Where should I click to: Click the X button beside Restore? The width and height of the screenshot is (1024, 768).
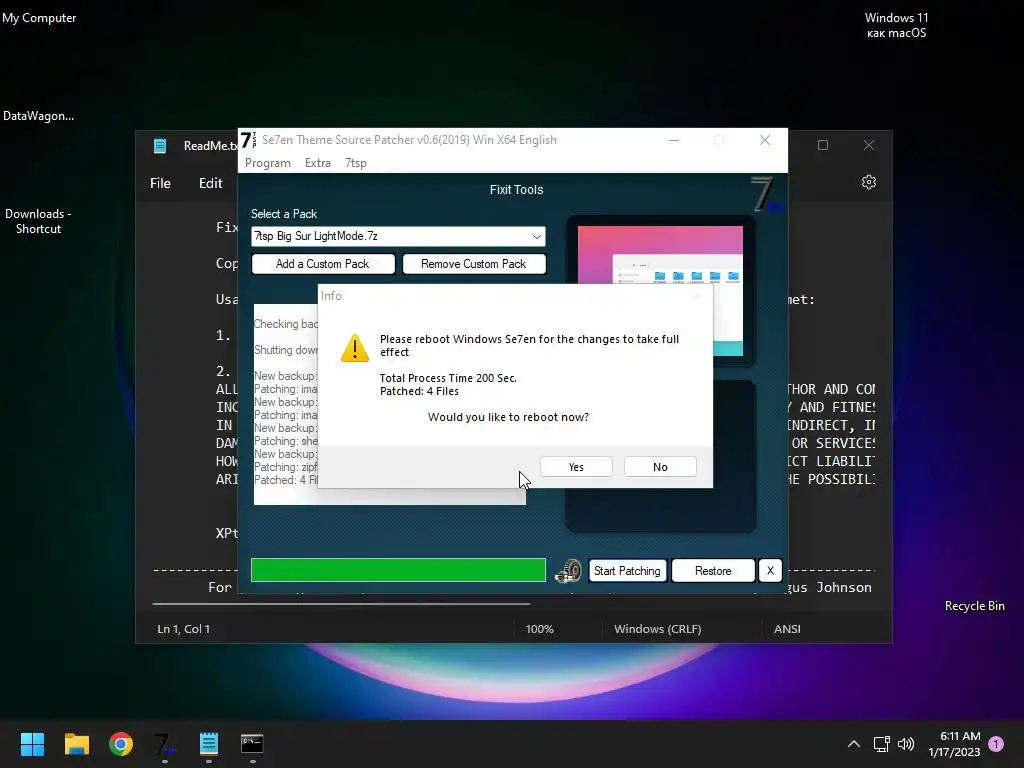770,571
